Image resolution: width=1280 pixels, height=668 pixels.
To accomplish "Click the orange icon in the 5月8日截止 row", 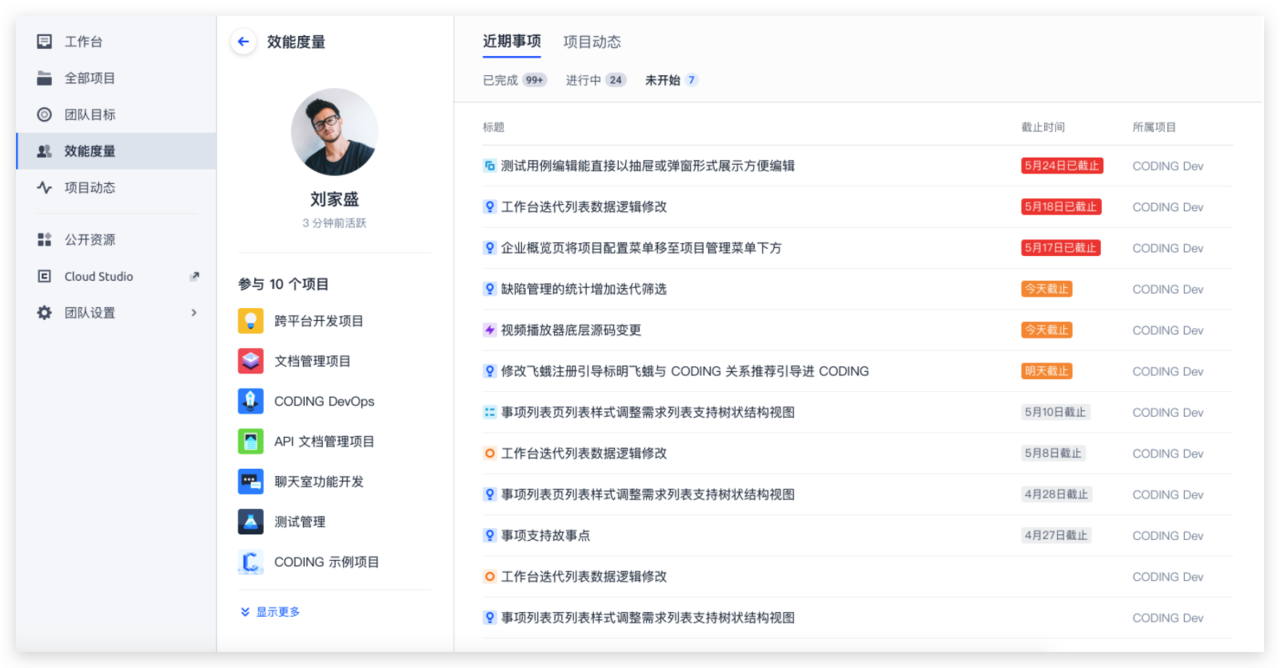I will pos(490,453).
